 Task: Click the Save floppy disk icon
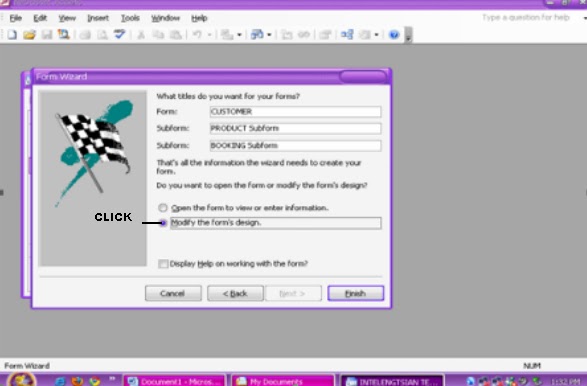click(47, 35)
